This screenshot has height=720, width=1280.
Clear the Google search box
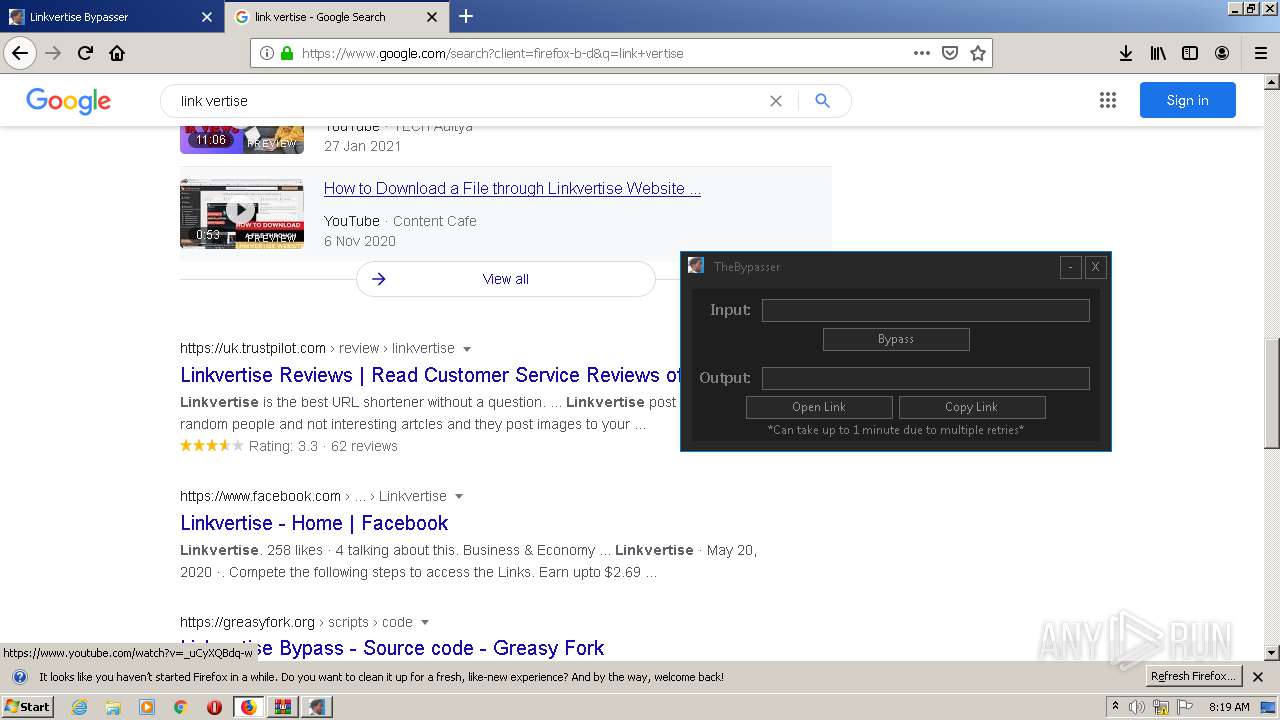(x=775, y=101)
